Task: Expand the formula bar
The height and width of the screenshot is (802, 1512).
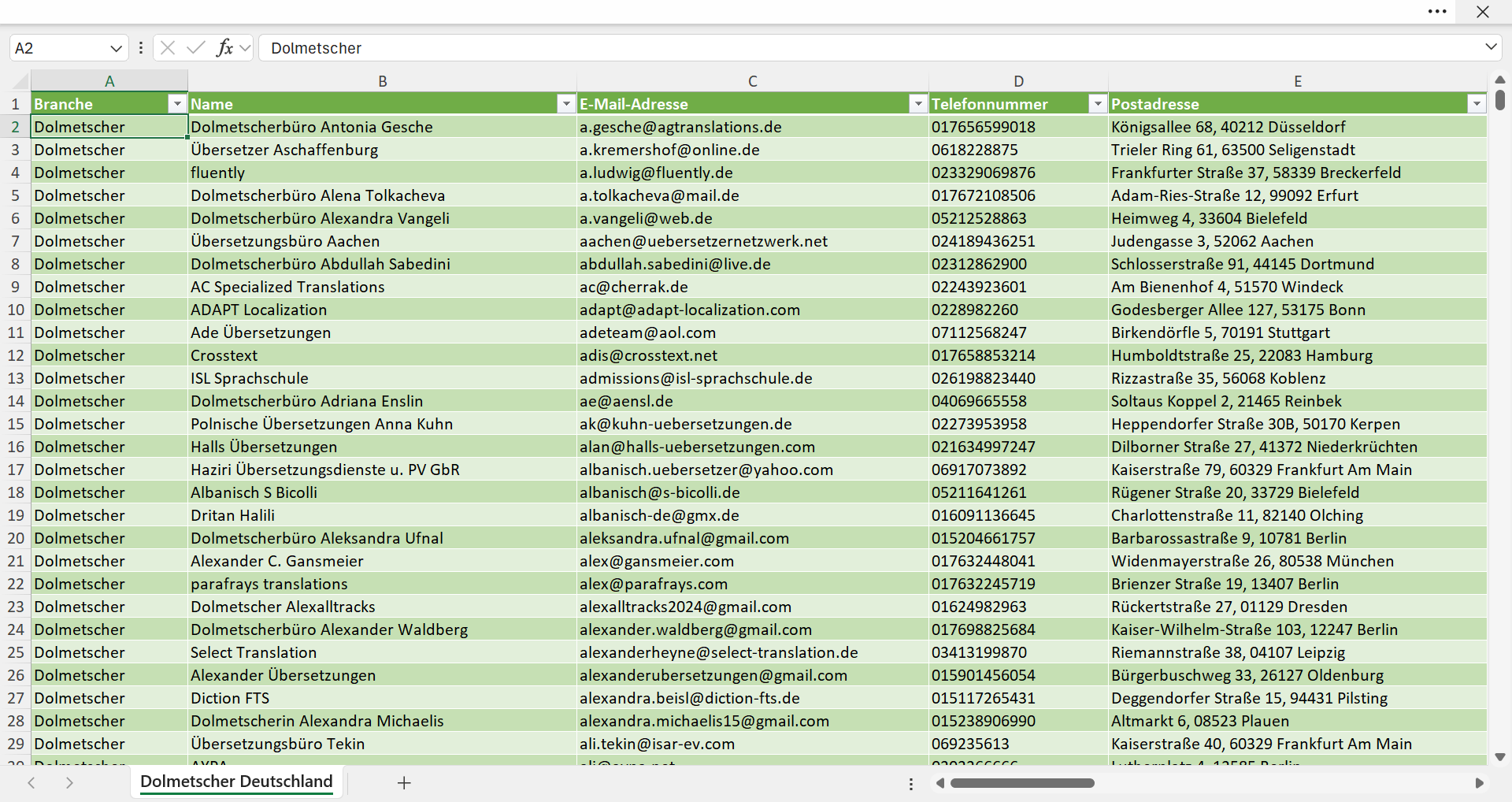Action: coord(1491,47)
